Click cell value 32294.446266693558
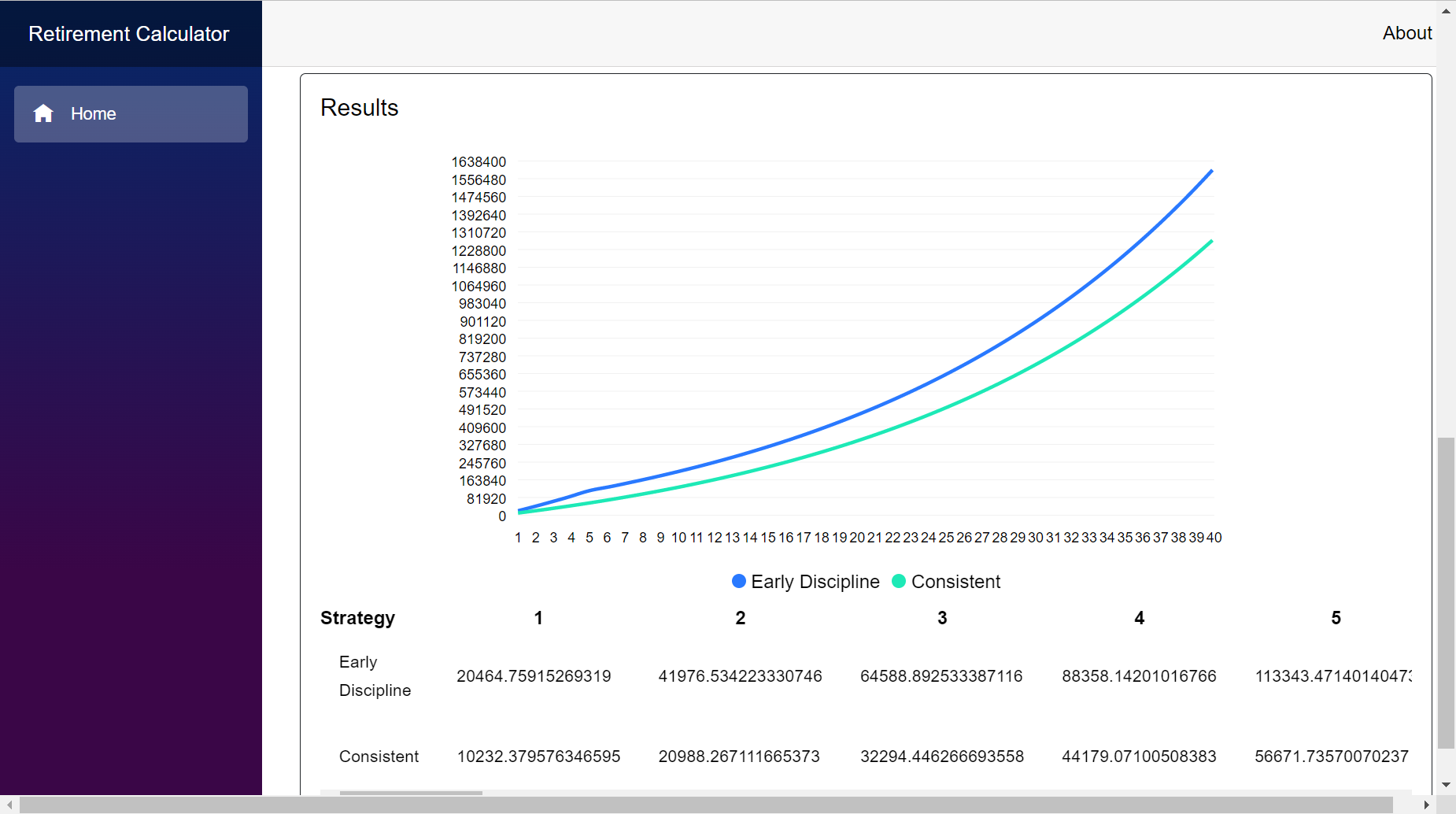Screen dimensions: 1456x814 (x=941, y=757)
